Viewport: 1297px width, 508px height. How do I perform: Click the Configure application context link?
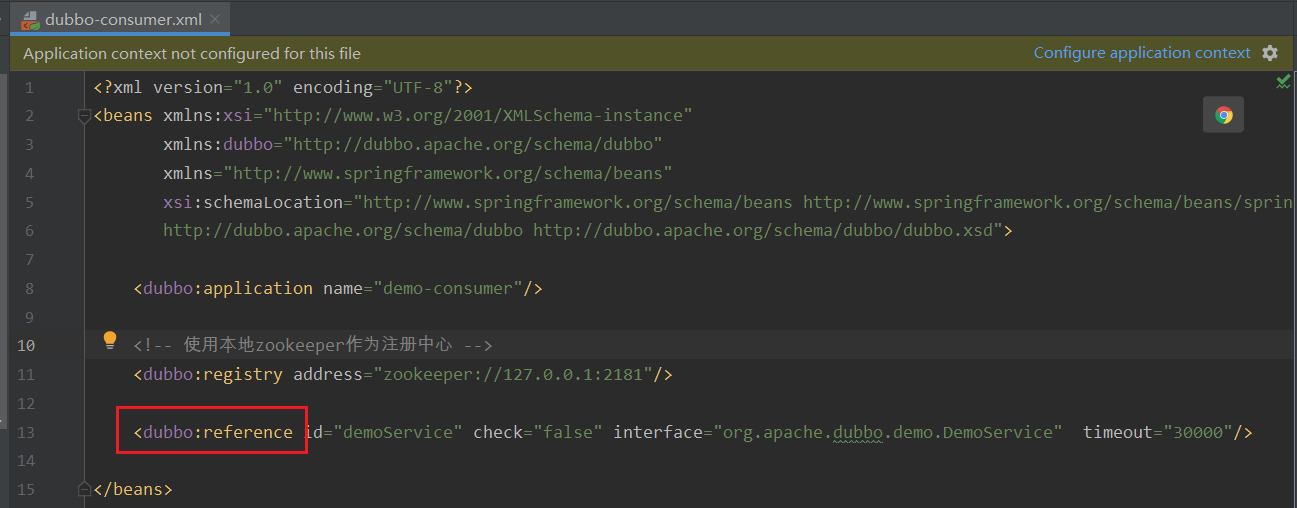(x=1142, y=53)
